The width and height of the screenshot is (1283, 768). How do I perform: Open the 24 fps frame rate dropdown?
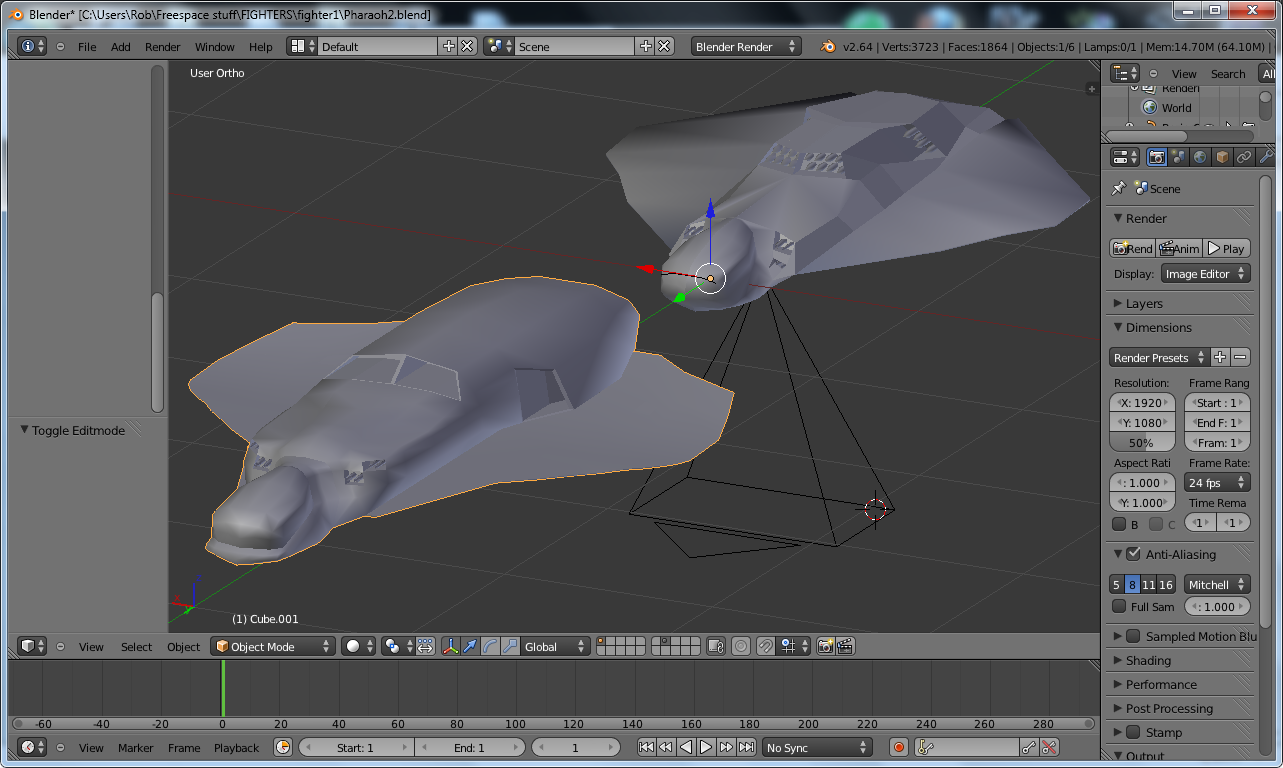click(1217, 482)
